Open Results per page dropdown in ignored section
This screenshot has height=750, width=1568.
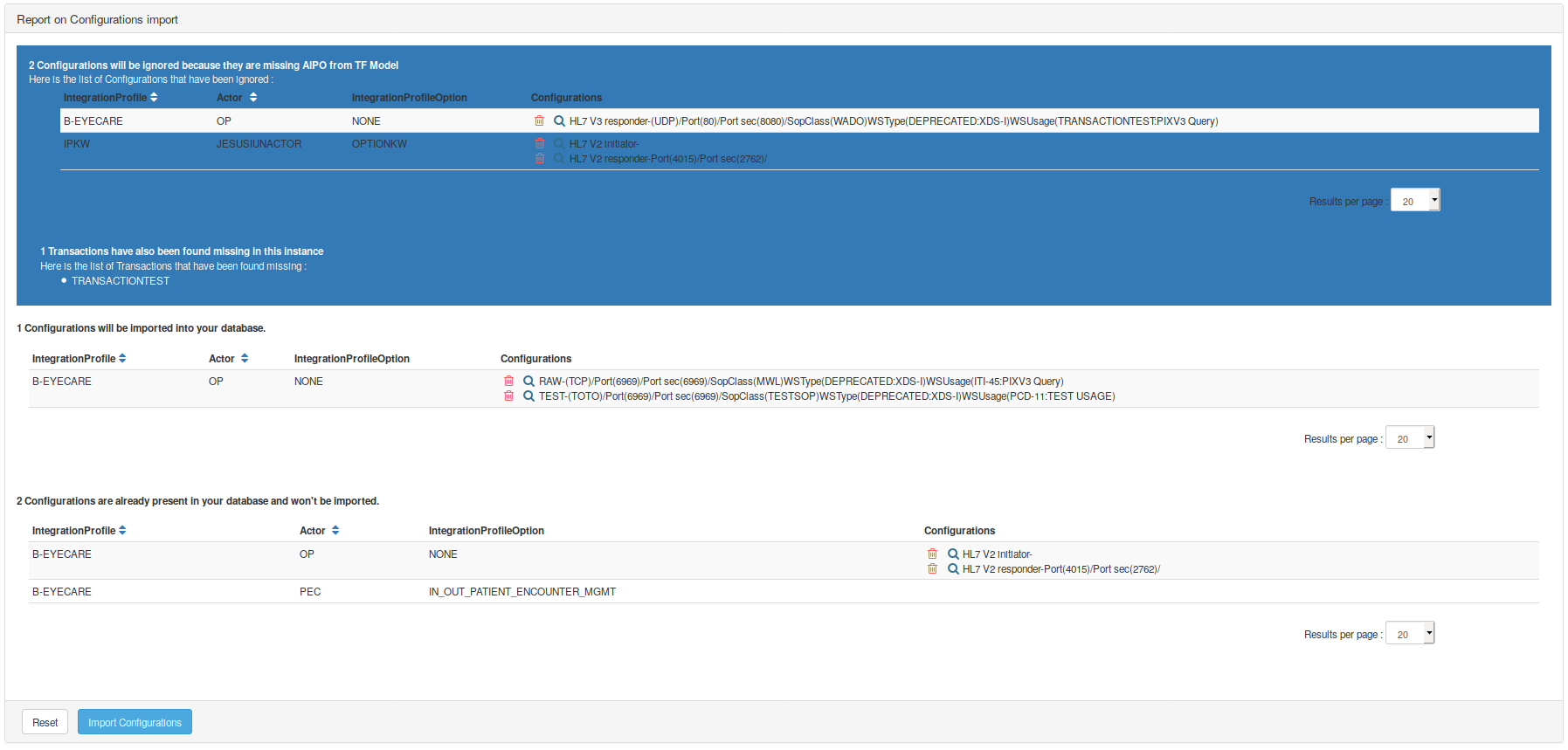click(1414, 201)
